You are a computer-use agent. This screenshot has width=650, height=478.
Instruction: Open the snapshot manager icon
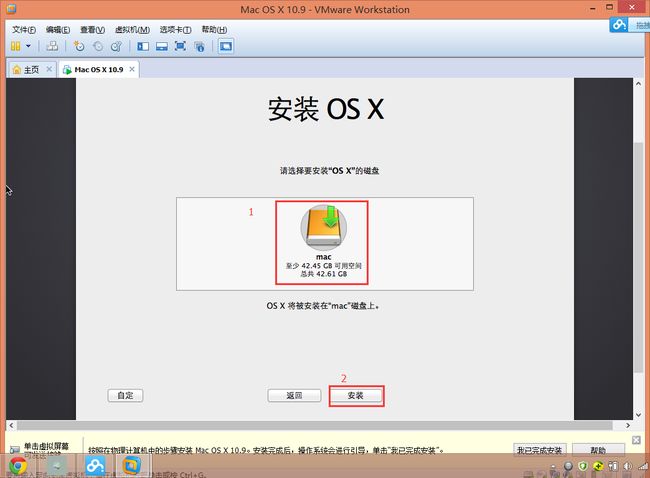pos(116,46)
